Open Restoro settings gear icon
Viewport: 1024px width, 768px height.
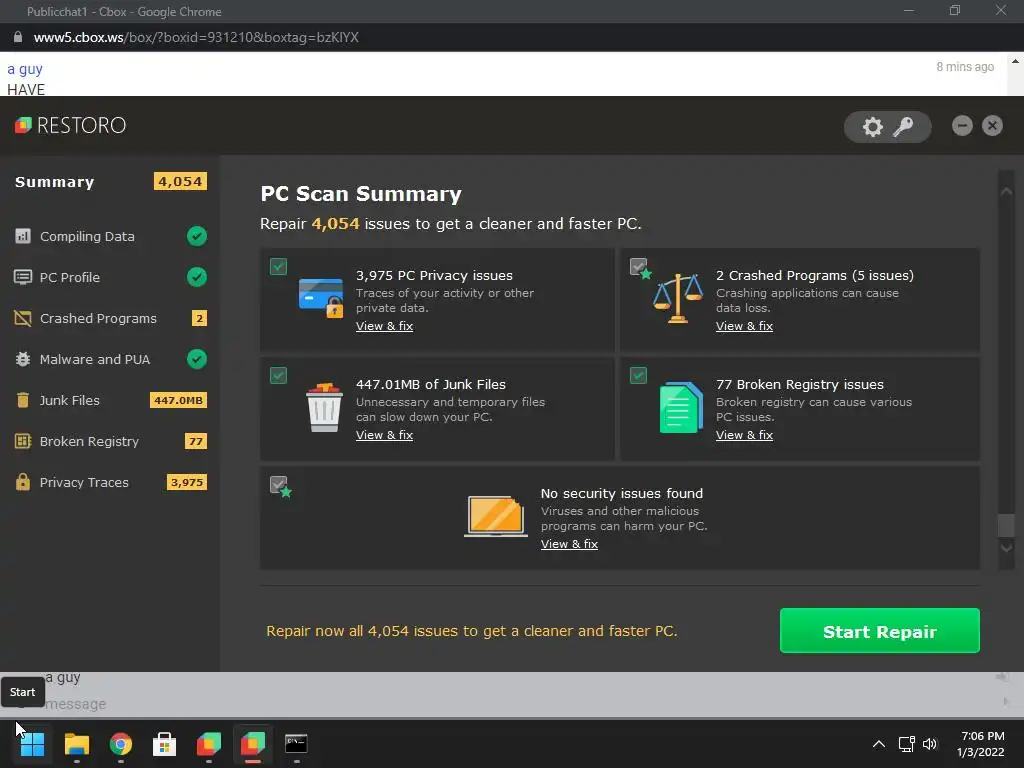(872, 127)
